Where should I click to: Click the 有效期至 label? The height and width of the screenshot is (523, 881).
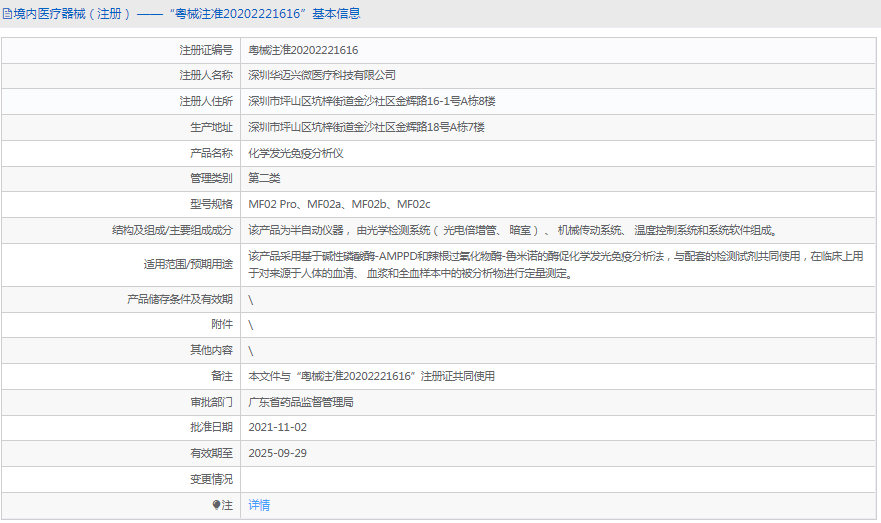[211, 453]
